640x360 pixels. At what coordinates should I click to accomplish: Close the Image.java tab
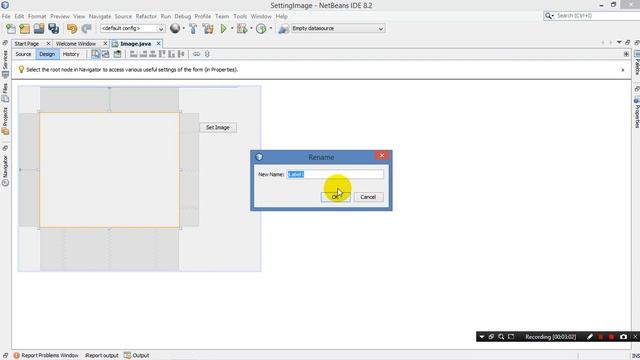[158, 44]
